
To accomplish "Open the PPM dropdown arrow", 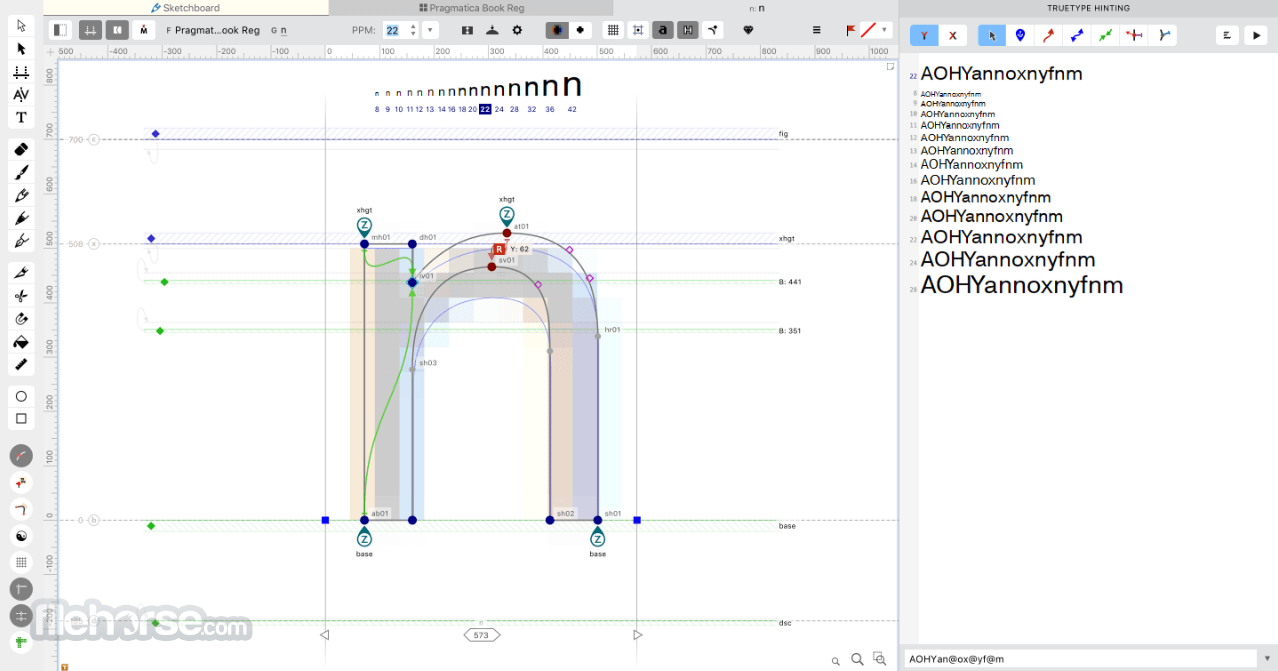I will (x=431, y=30).
